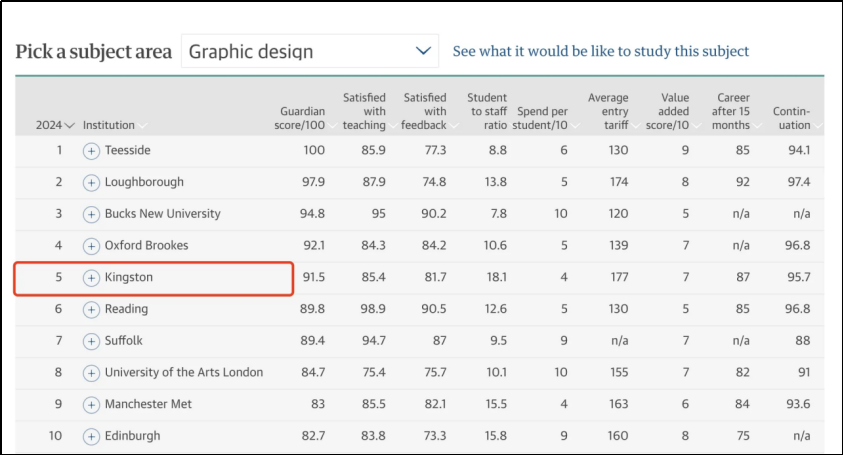
Task: Click the Kingston institution name
Action: tap(129, 277)
